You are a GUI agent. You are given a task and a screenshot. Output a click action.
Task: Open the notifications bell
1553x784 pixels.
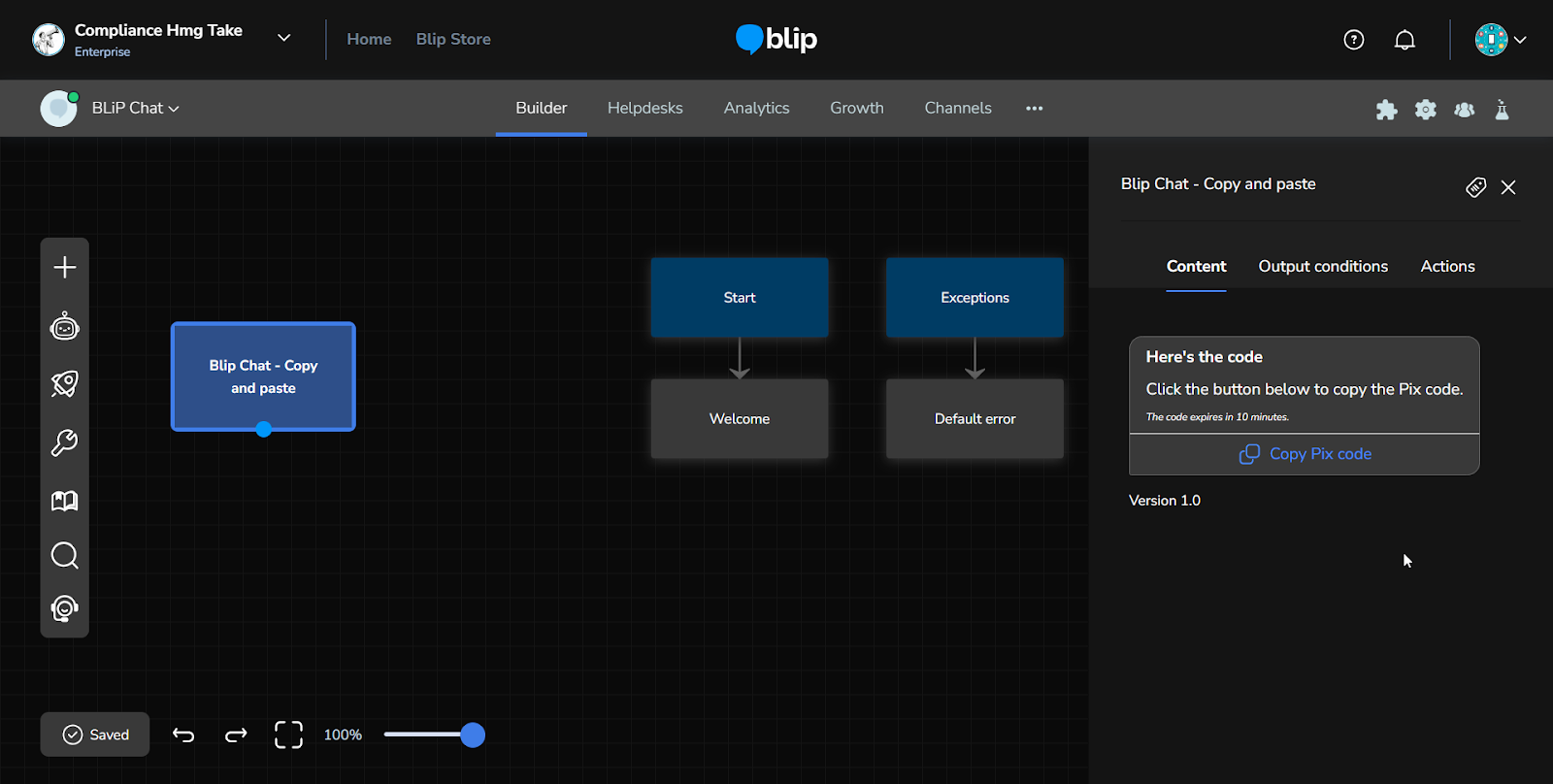[1404, 40]
